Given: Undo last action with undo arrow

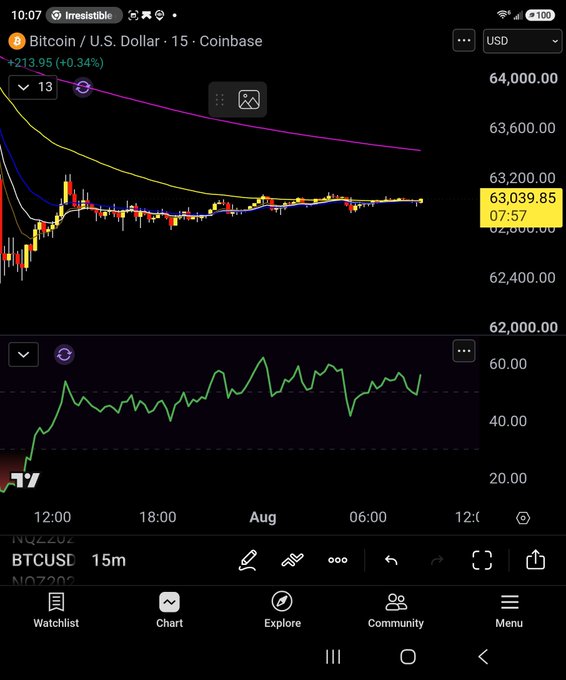Looking at the screenshot, I should (x=391, y=560).
